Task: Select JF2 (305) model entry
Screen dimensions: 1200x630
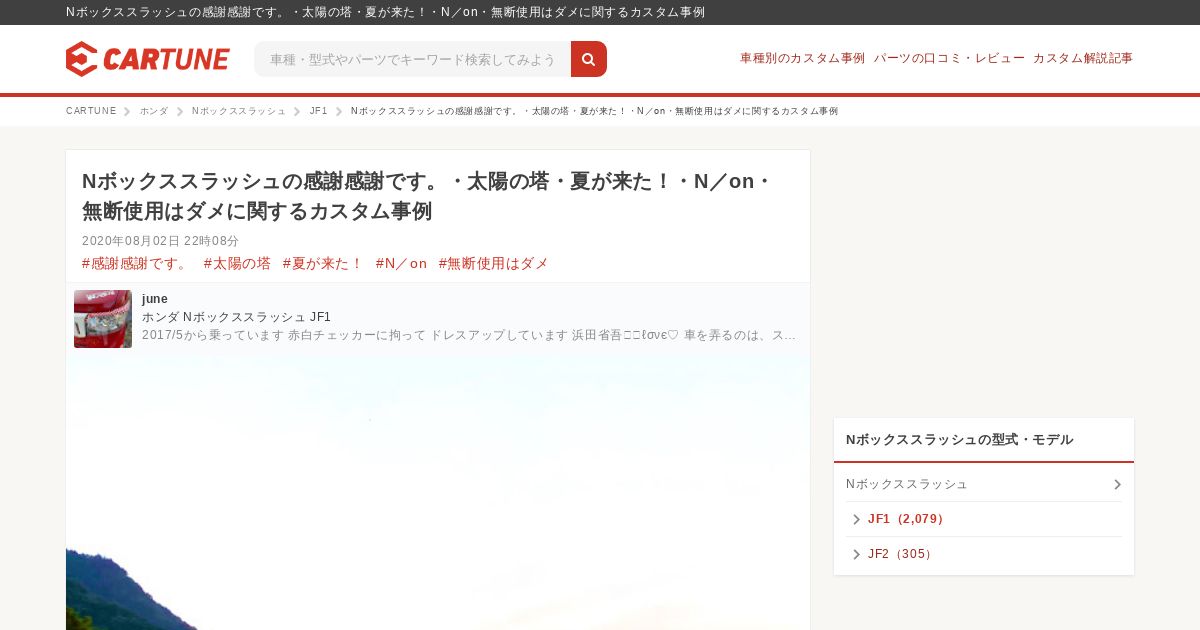Action: tap(900, 554)
